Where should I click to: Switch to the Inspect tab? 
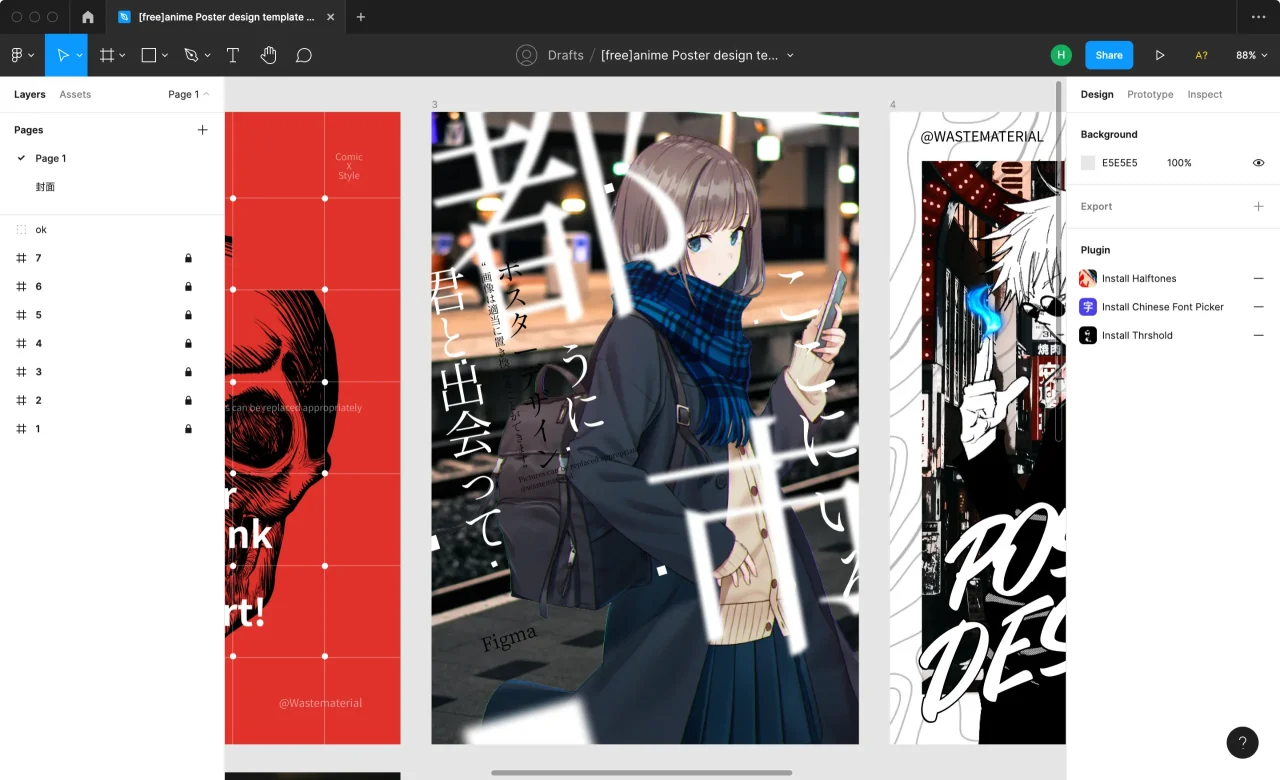tap(1205, 95)
